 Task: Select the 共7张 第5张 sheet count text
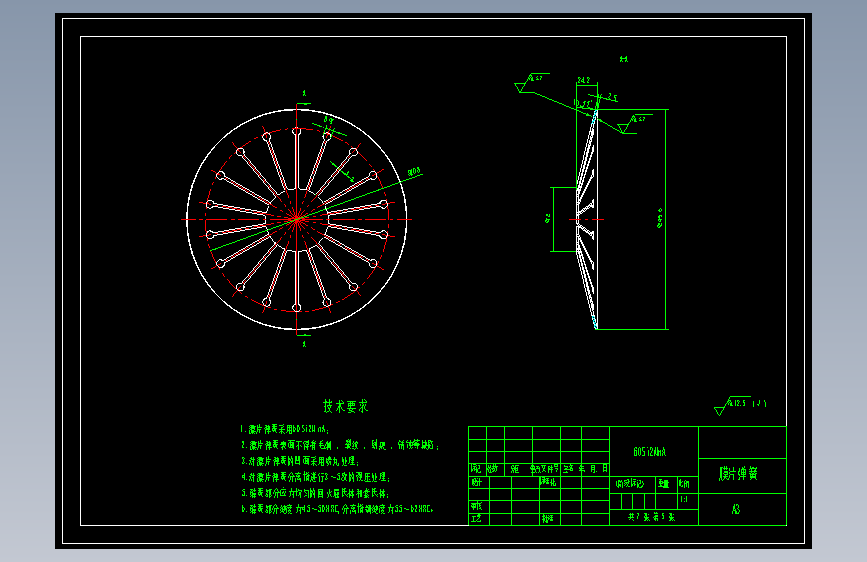tap(651, 517)
